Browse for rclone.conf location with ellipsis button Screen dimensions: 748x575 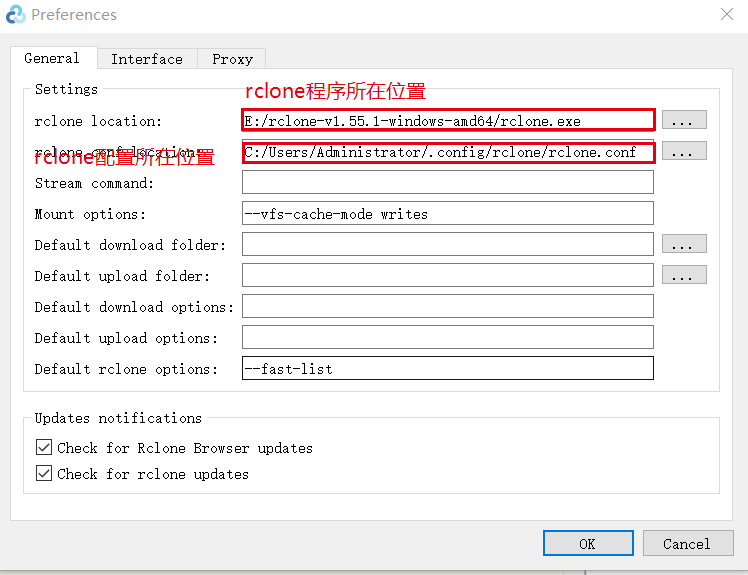pos(684,151)
